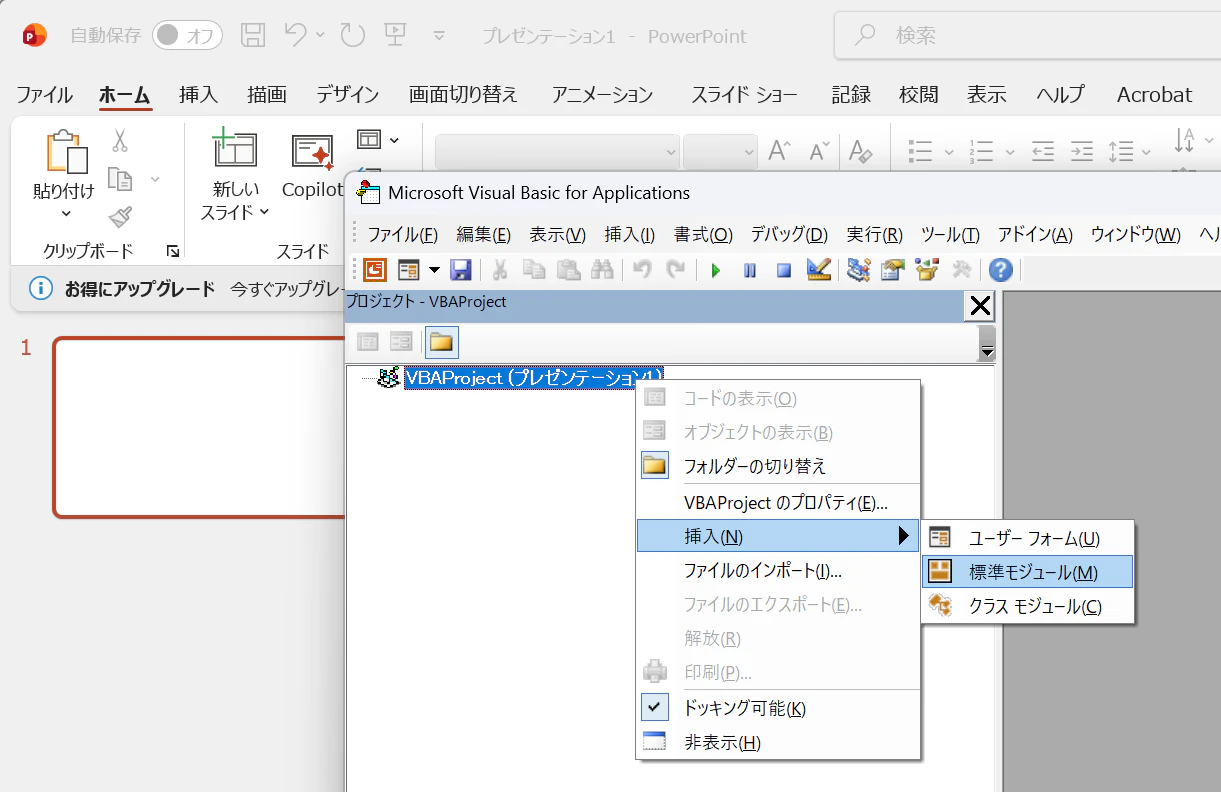Toggle Folders icon in Project pane

[x=441, y=342]
